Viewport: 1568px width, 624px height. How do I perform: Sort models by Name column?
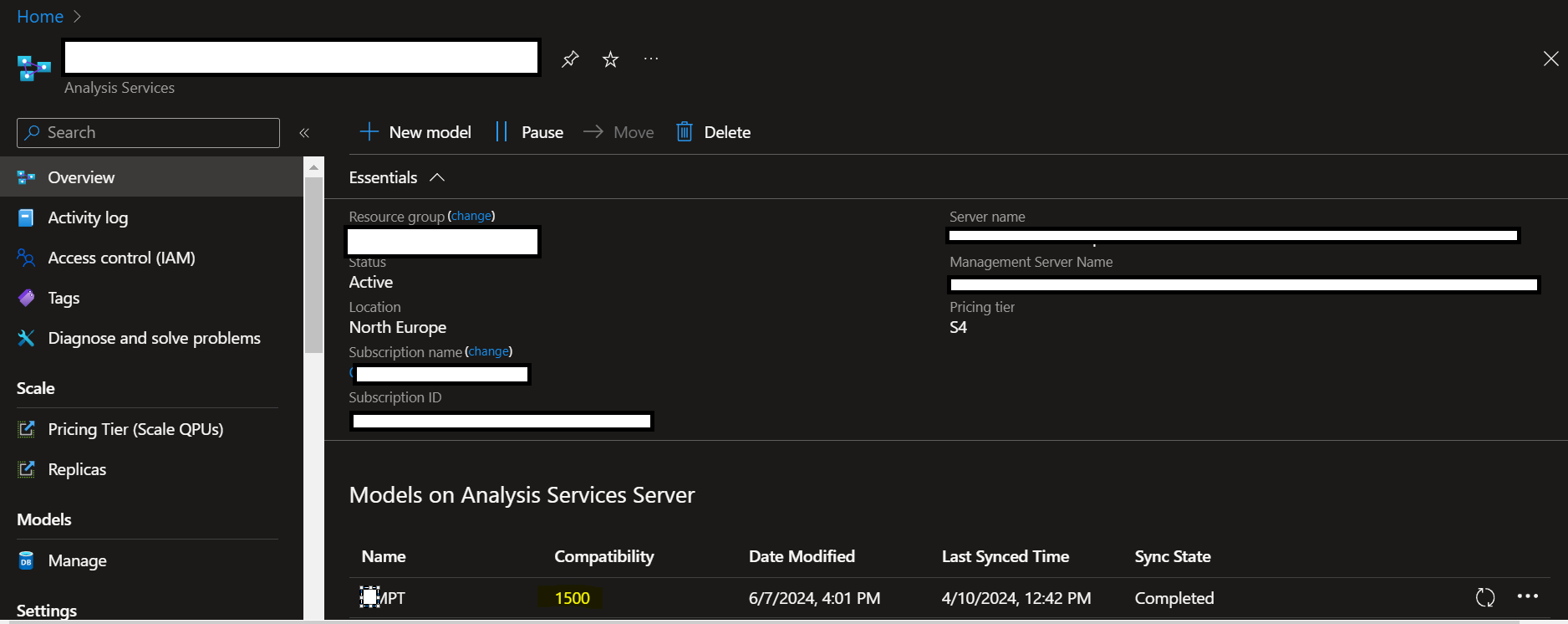tap(384, 556)
